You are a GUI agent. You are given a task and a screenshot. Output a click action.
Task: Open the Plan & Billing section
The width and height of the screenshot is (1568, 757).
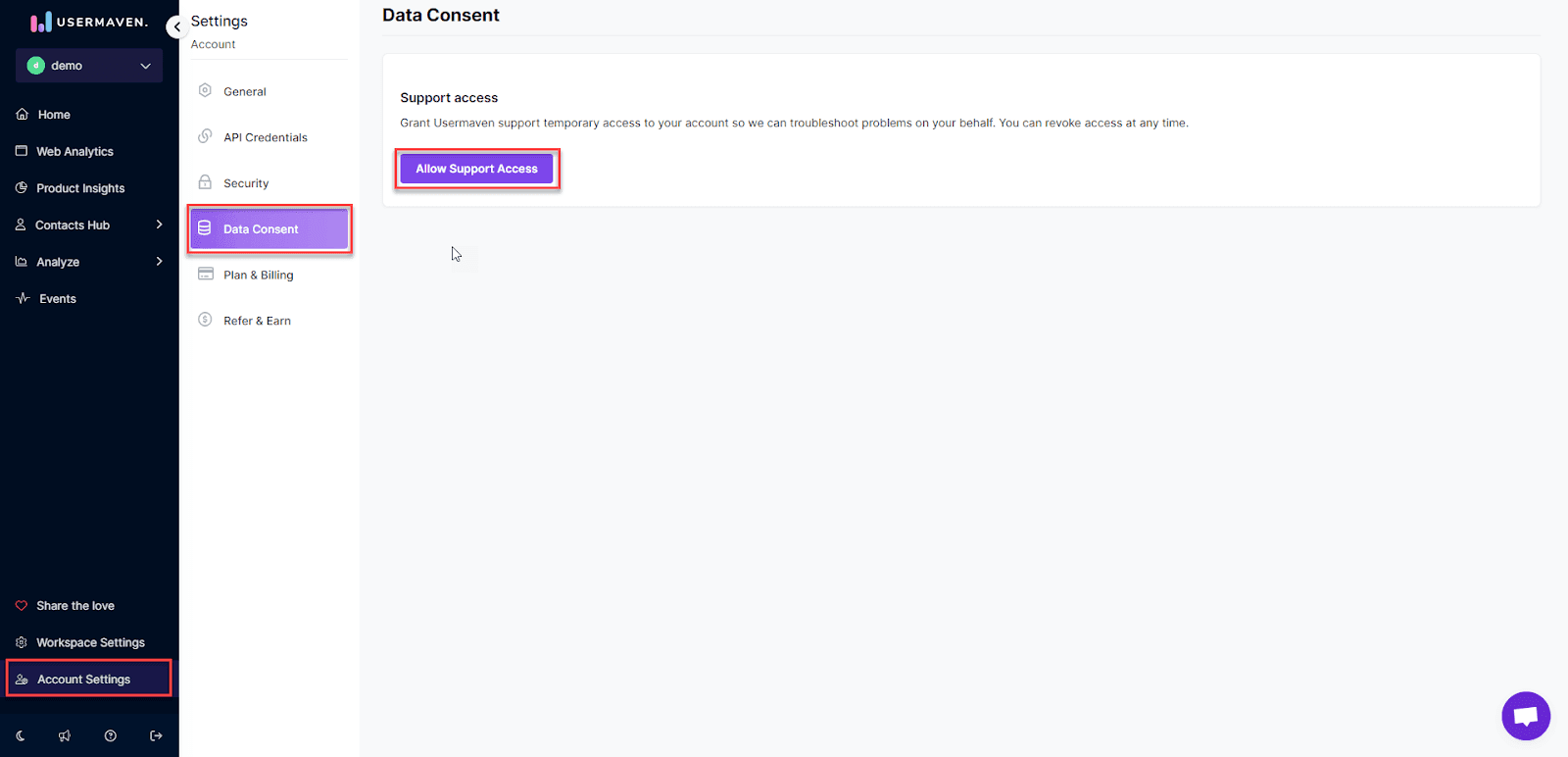258,275
